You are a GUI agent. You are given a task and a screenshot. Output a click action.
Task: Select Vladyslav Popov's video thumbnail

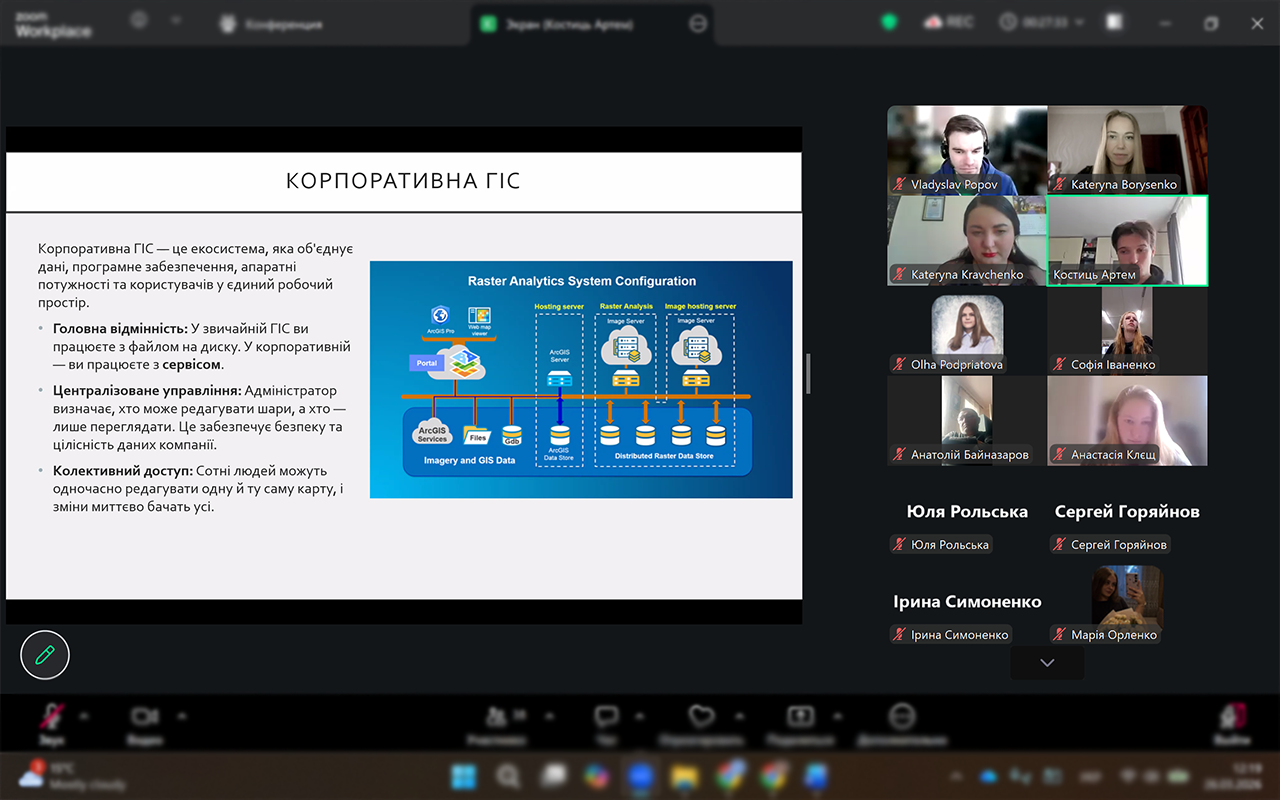click(967, 151)
